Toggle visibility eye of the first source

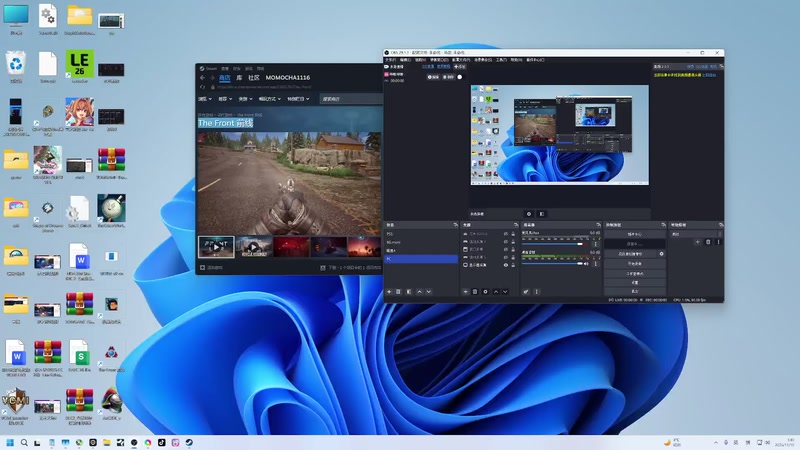click(505, 233)
